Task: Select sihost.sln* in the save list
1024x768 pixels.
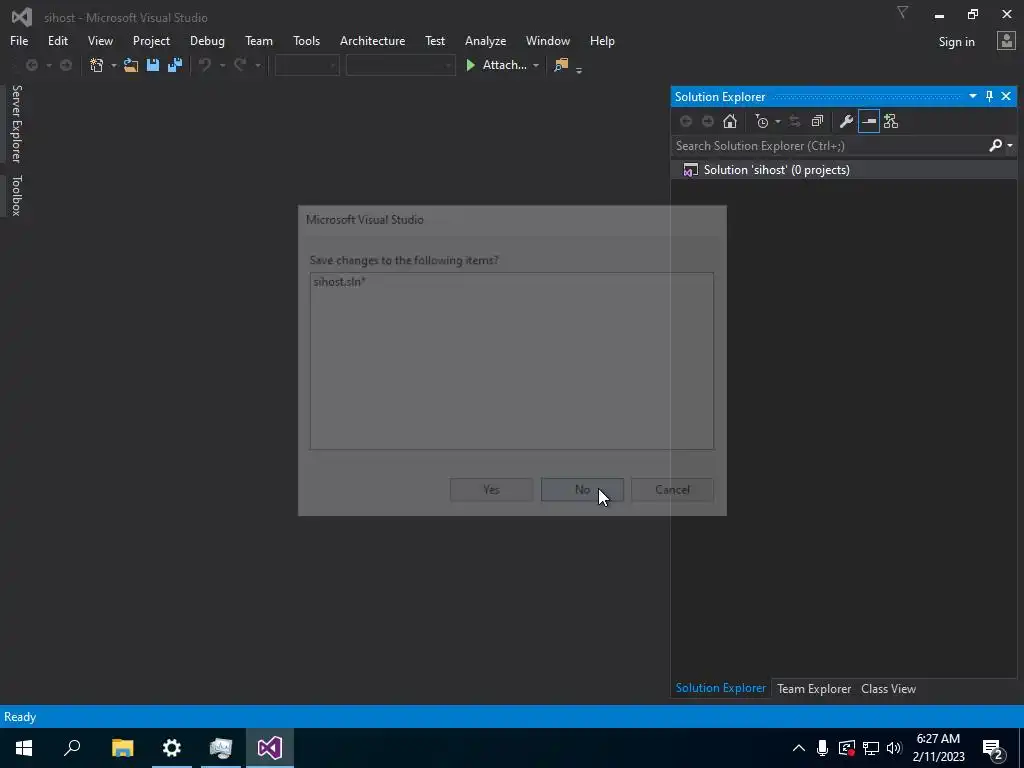Action: [340, 281]
